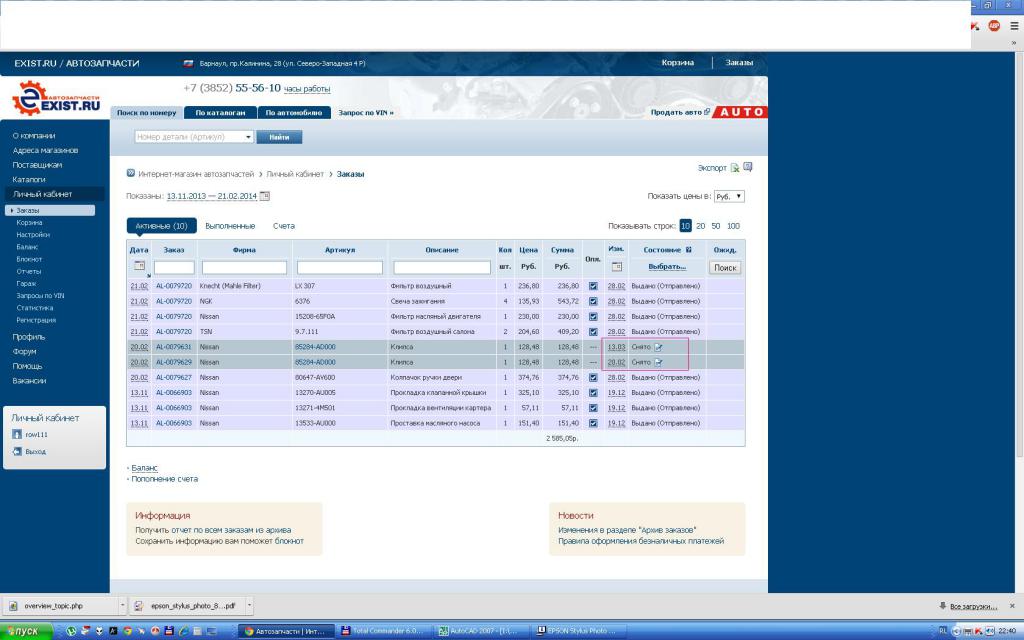Toggle paid checkbox for the NGK 6376 row
This screenshot has height=640, width=1024.
[x=593, y=302]
